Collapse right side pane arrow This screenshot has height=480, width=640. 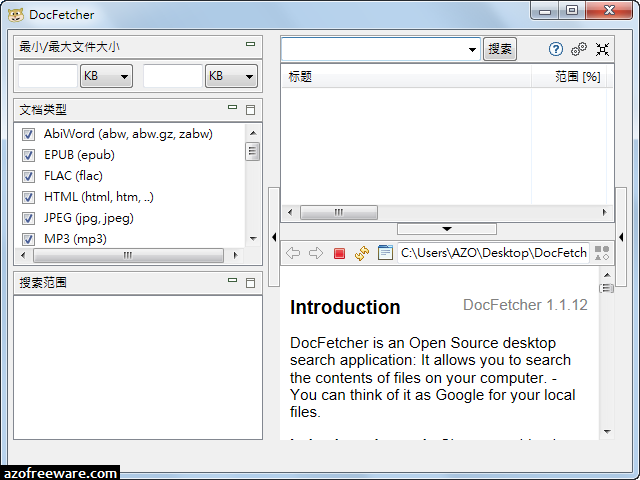pos(621,237)
